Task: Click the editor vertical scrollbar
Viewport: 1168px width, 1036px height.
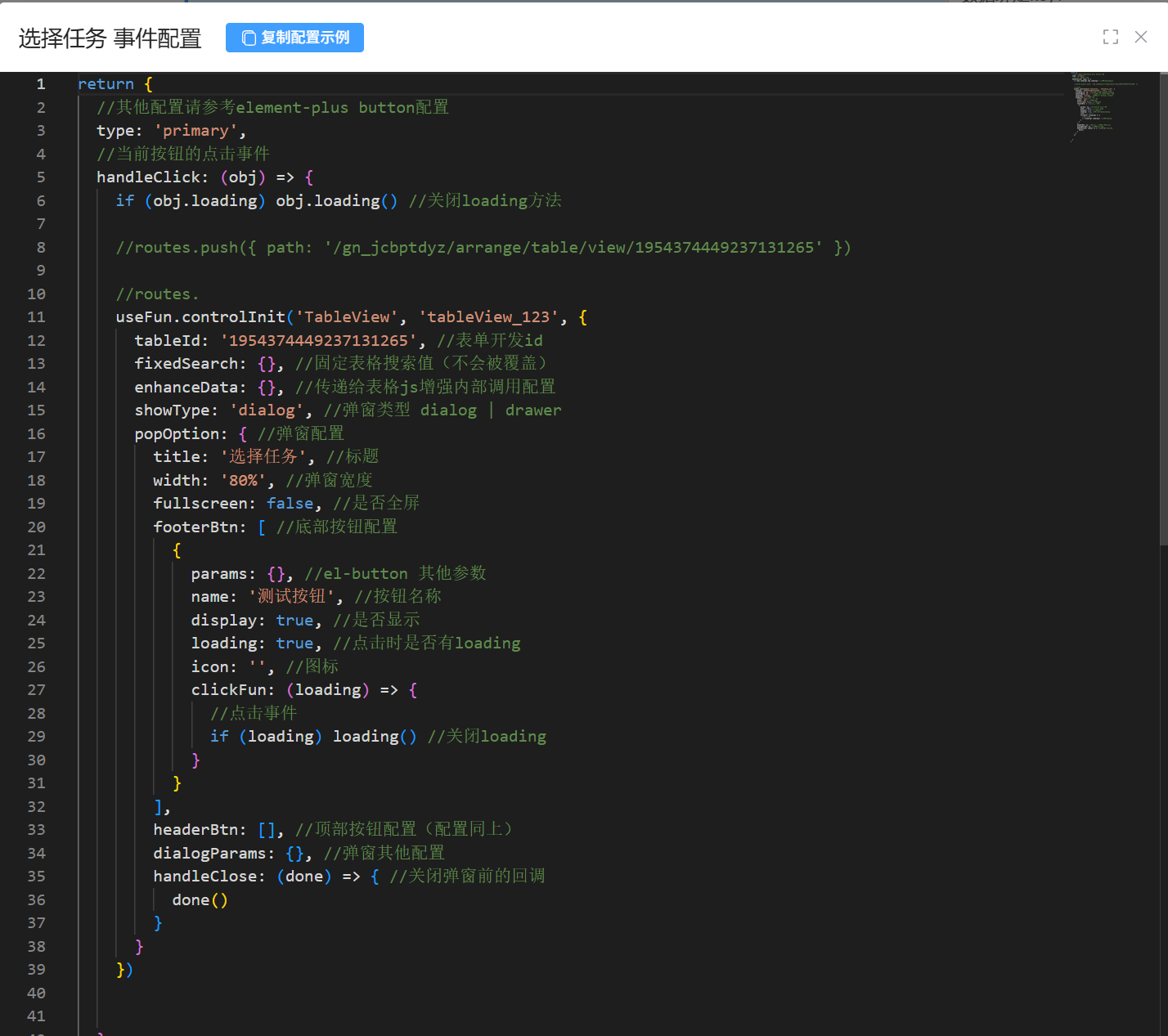Action: (1164, 308)
